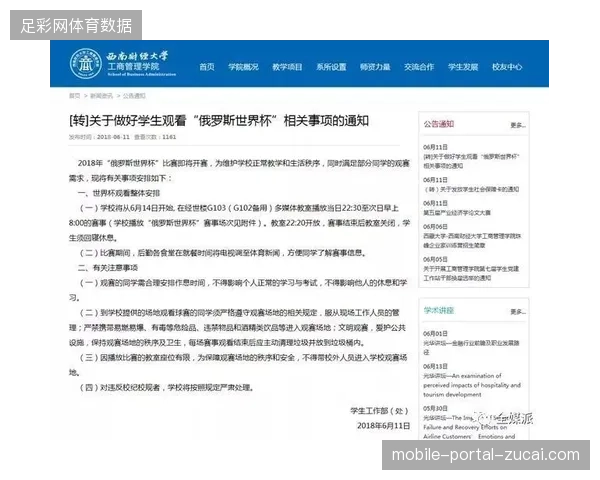
Task: Click the 首页 breadcrumb link
Action: [x=74, y=96]
